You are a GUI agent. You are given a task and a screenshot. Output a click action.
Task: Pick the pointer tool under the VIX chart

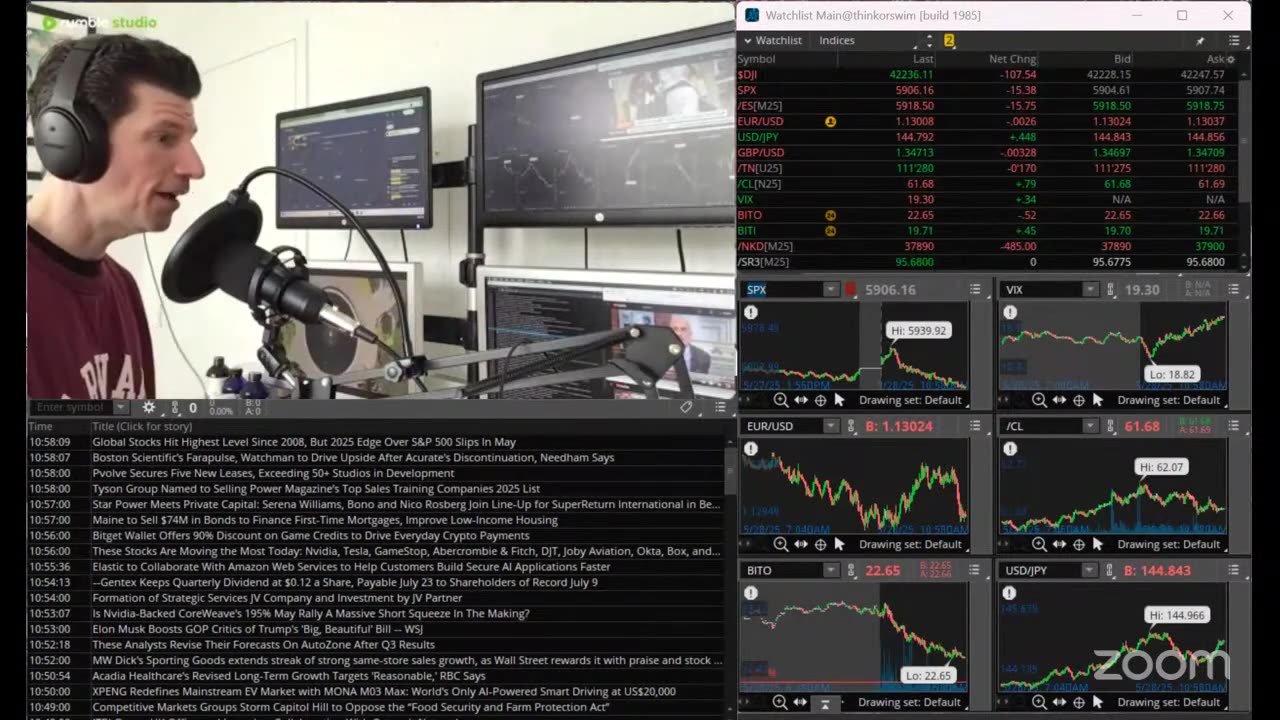[x=1097, y=400]
